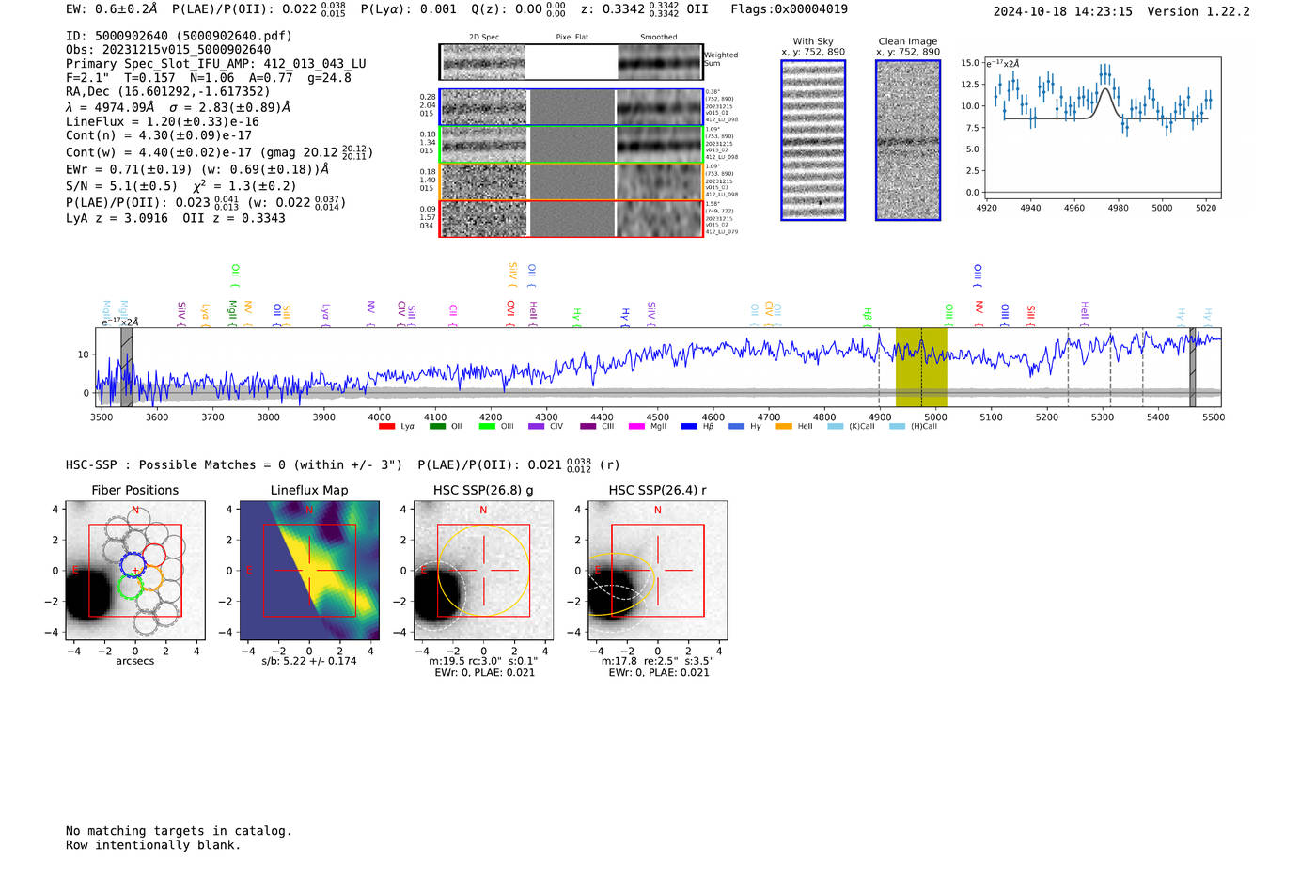
Task: Select the lime OIII legend swatch
Action: pyautogui.click(x=487, y=427)
